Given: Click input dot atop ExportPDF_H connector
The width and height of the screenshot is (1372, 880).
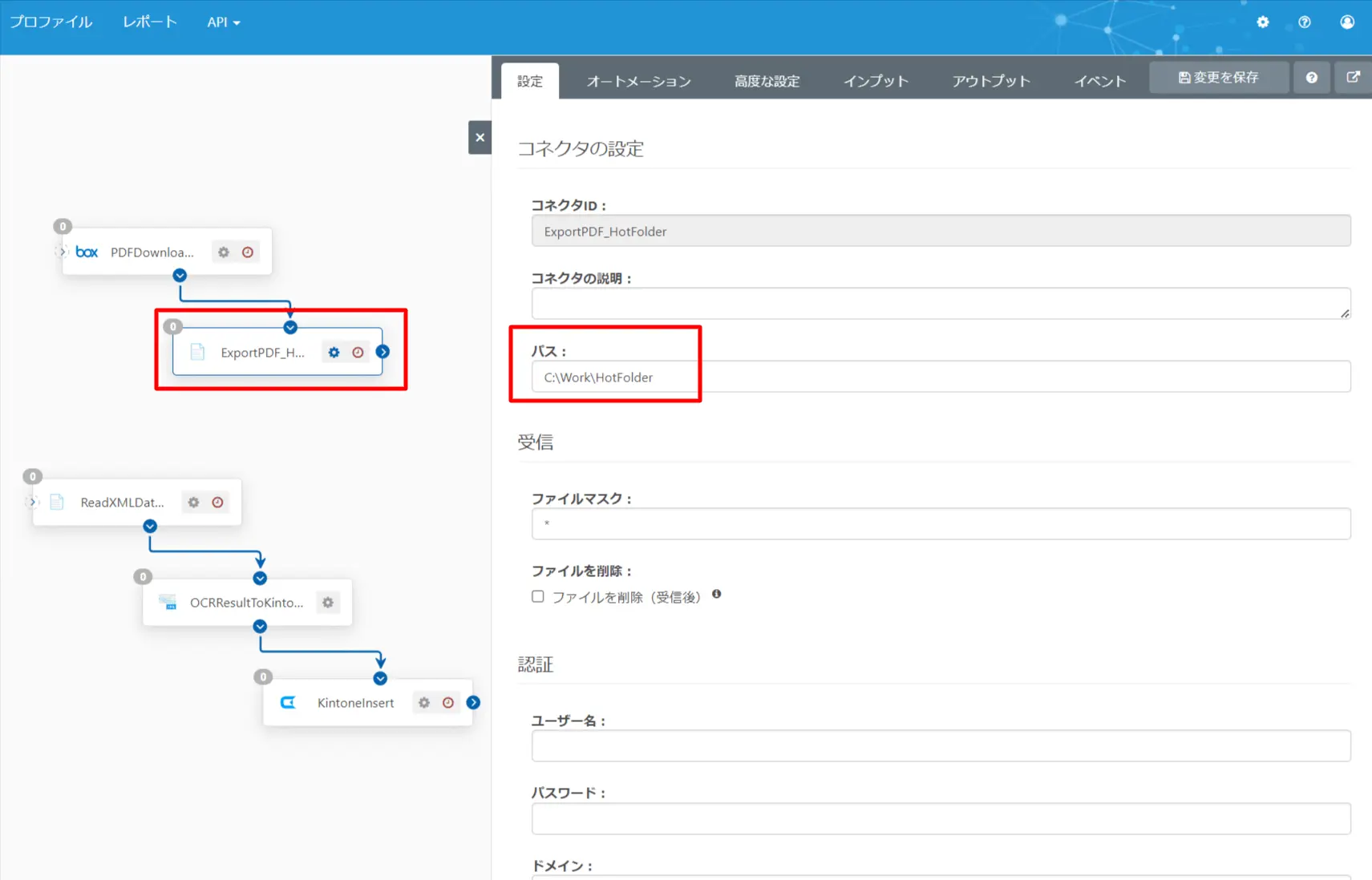Looking at the screenshot, I should pyautogui.click(x=290, y=327).
